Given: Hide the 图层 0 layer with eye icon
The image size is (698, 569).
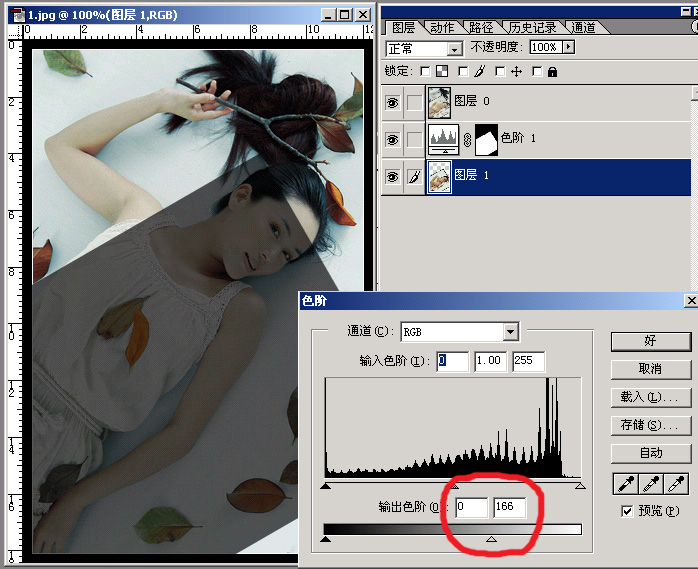Looking at the screenshot, I should coord(392,101).
